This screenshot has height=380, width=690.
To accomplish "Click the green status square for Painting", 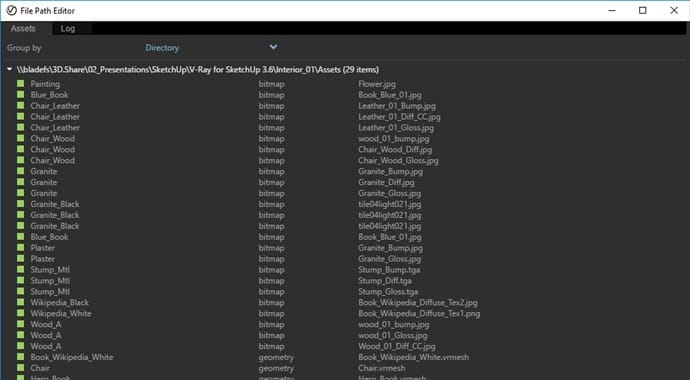I will (x=21, y=84).
